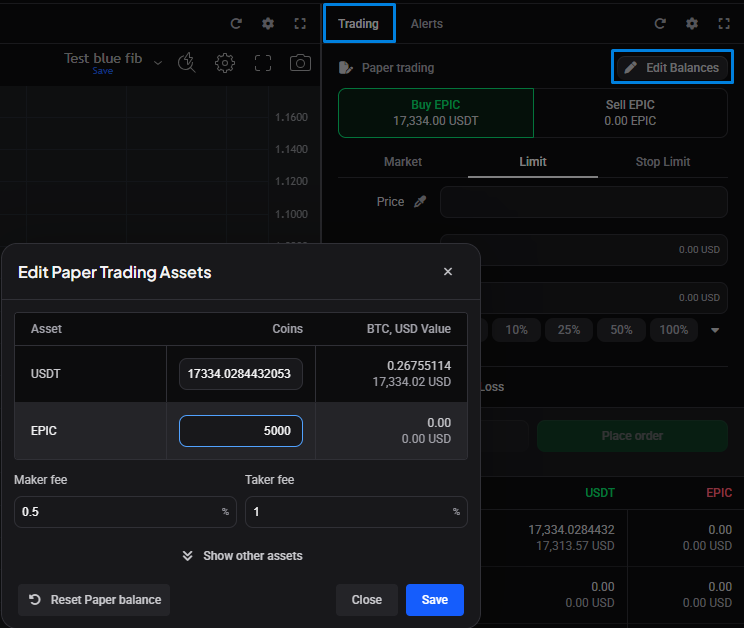Select the 10% amount button
Viewport: 744px width, 628px height.
coord(516,330)
